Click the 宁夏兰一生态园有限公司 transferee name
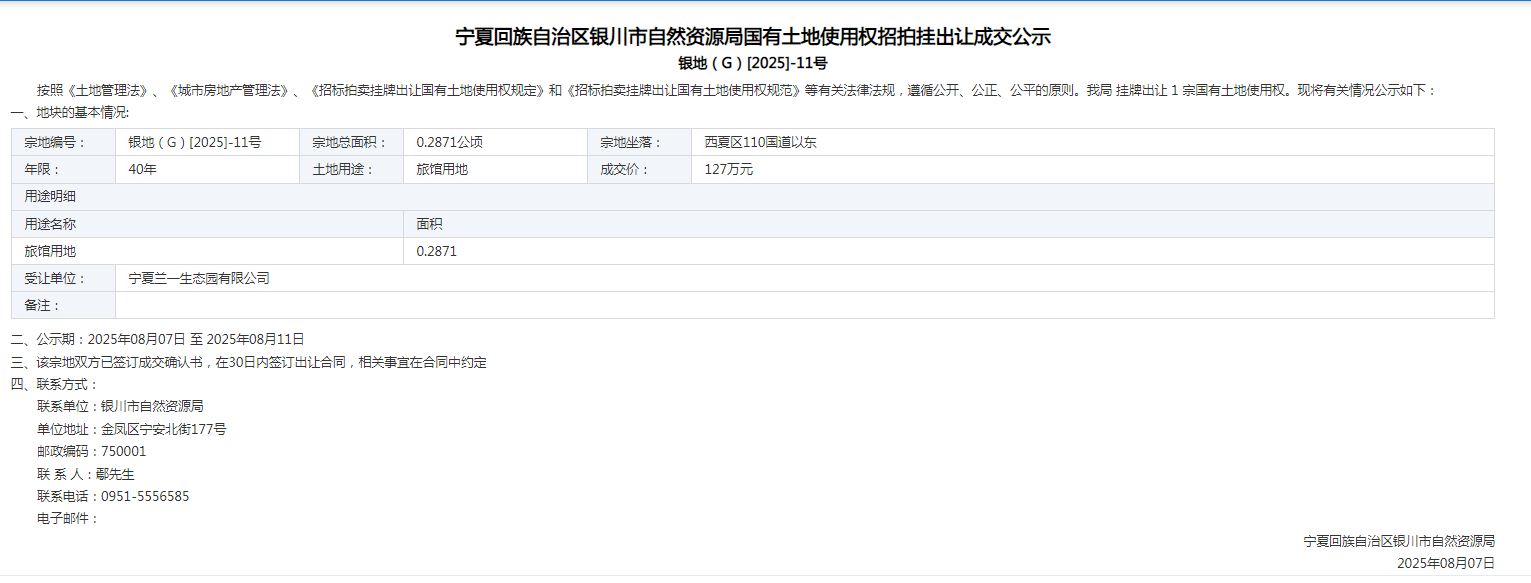This screenshot has height=583, width=1531. 199,278
